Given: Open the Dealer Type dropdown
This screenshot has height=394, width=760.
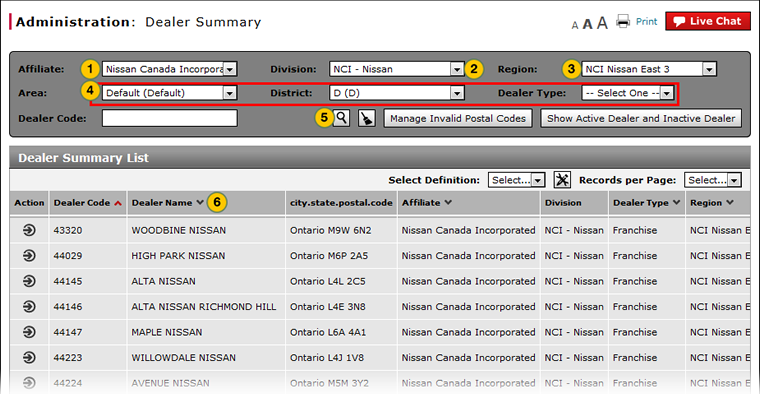Looking at the screenshot, I should 628,93.
